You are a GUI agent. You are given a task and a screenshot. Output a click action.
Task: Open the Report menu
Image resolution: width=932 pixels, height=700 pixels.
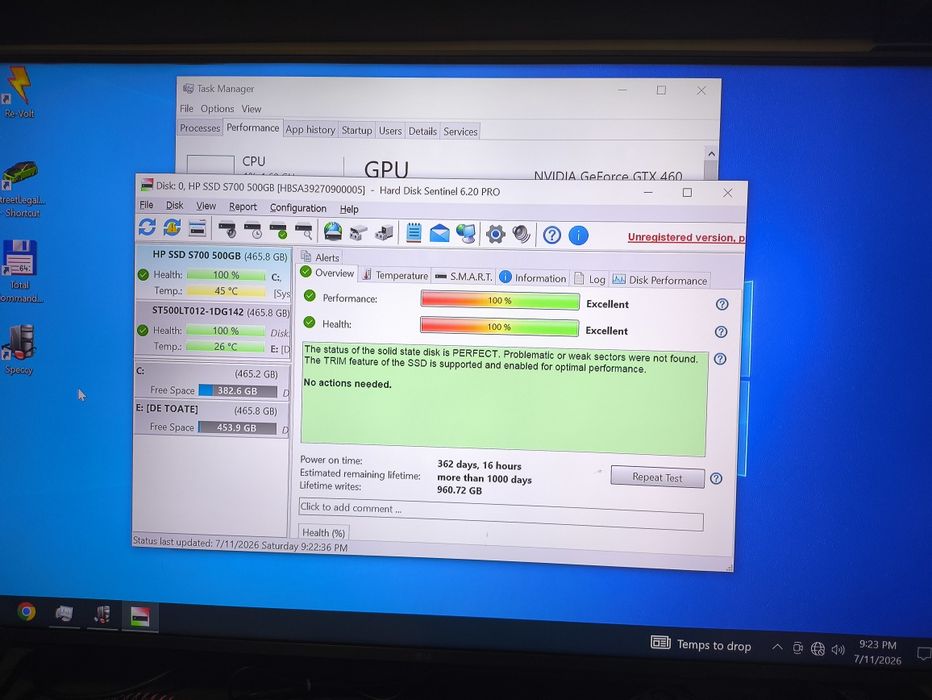(243, 207)
